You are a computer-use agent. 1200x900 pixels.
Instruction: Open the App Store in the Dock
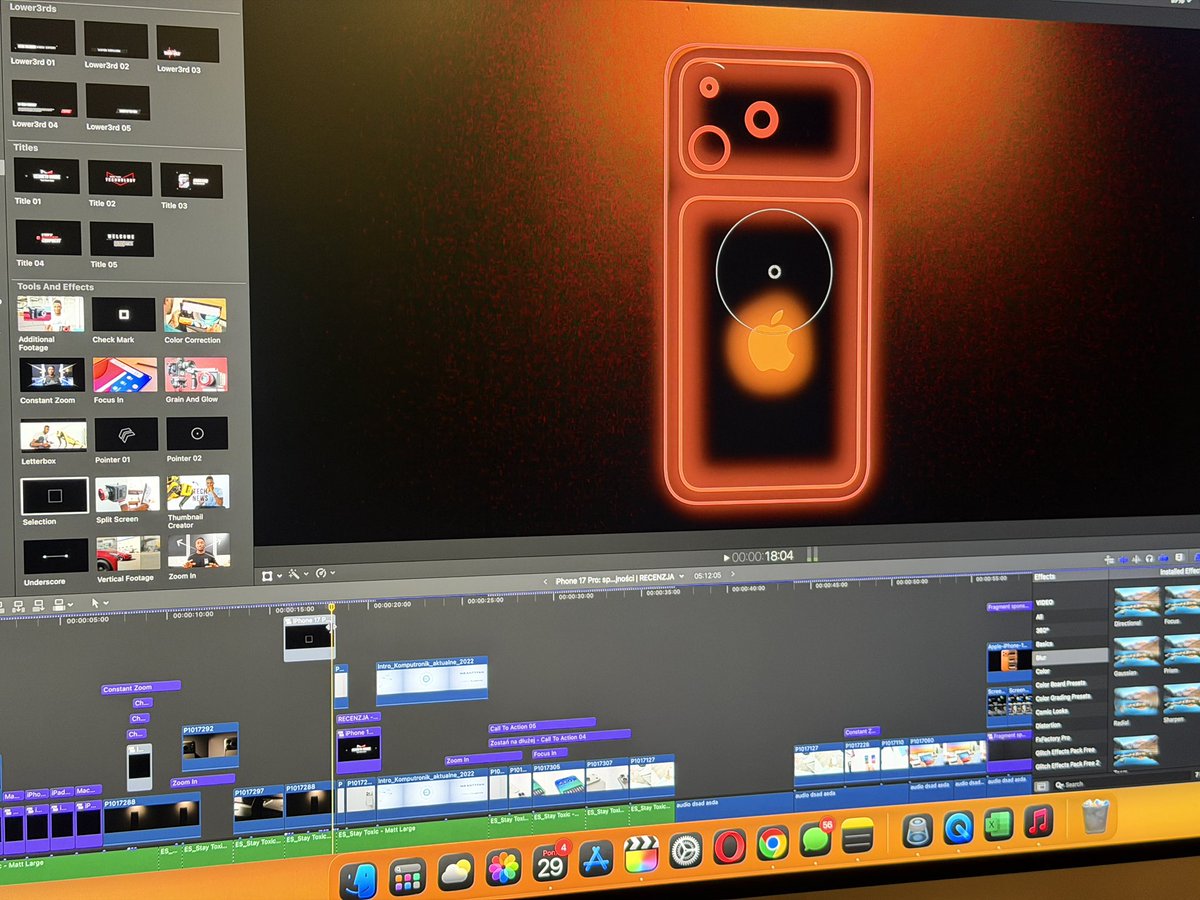596,859
